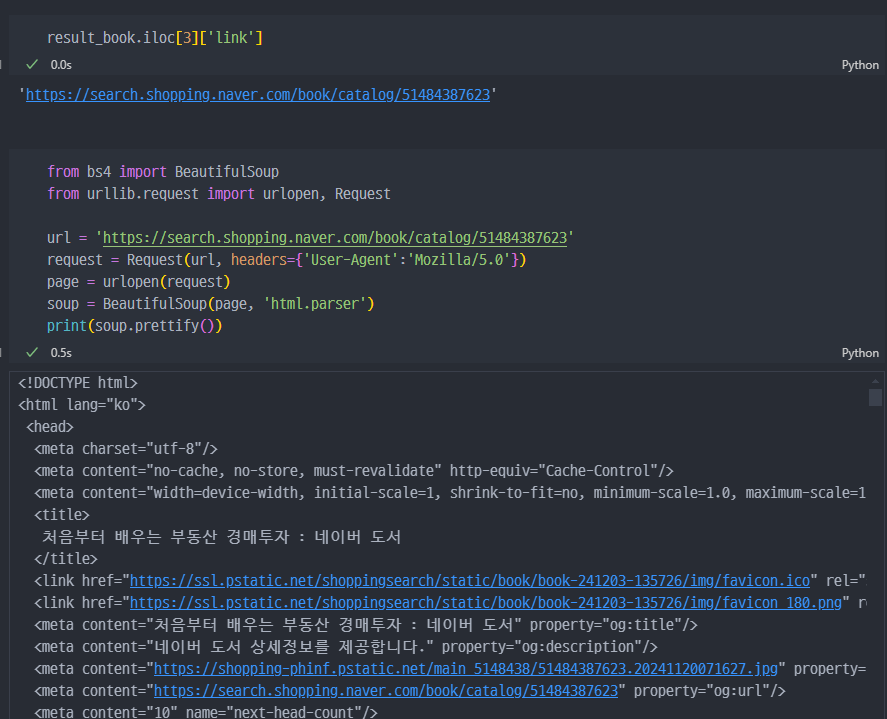Click the 'from urllib.request import' line
Screen dimensions: 887x719
(218, 194)
